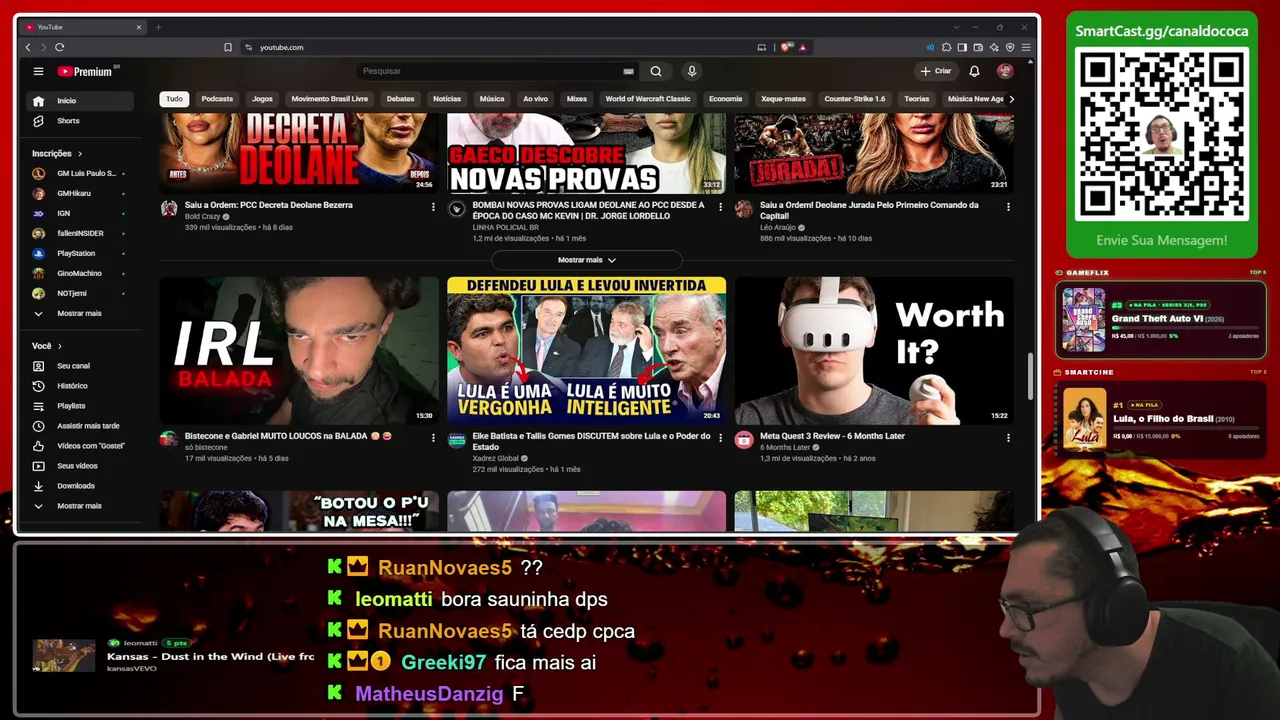Click 'Meta Quest 3 Review - 6 Months Later' title
This screenshot has height=720, width=1280.
click(832, 436)
